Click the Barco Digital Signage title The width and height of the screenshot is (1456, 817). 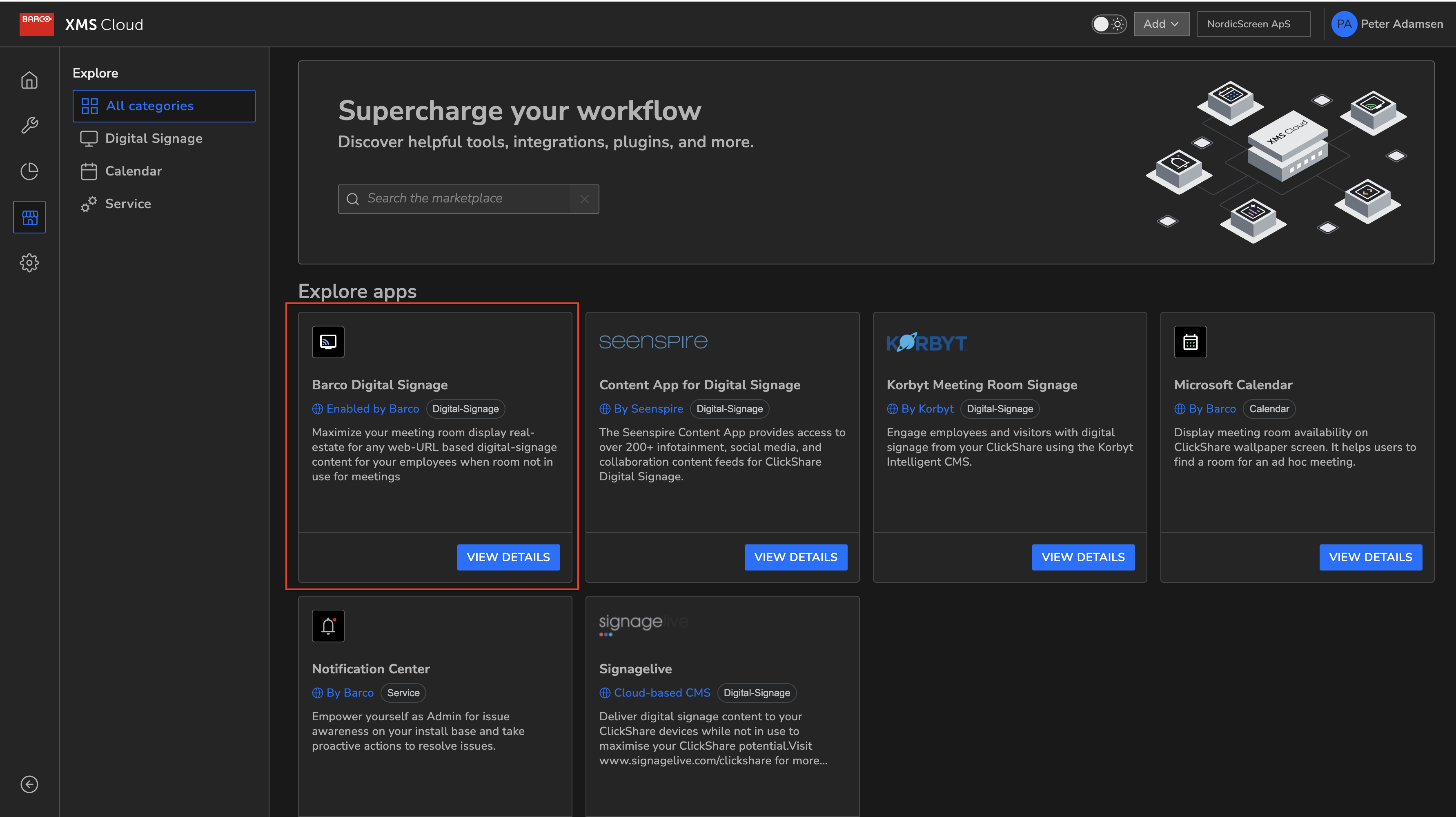(380, 385)
